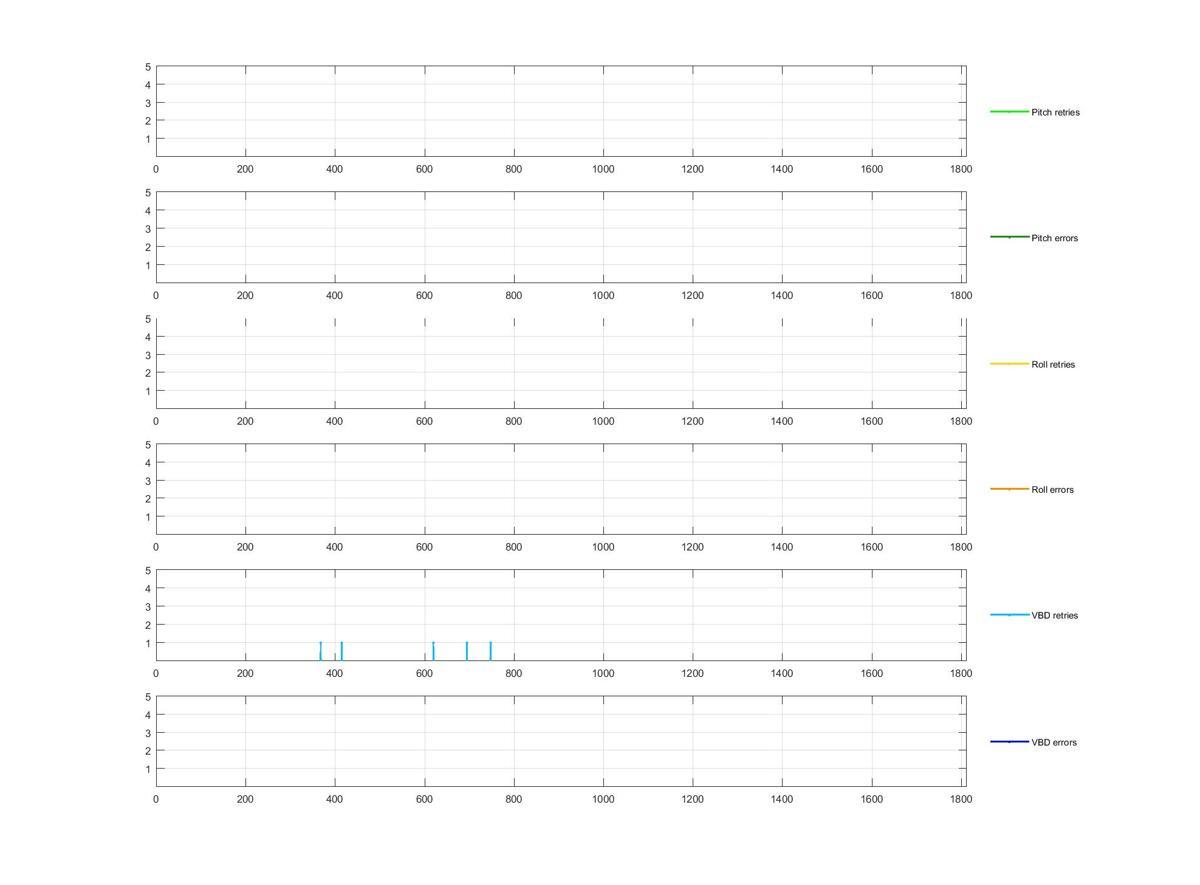Click the dark blue VBD errors legend line
The height and width of the screenshot is (885, 1200).
point(1009,742)
